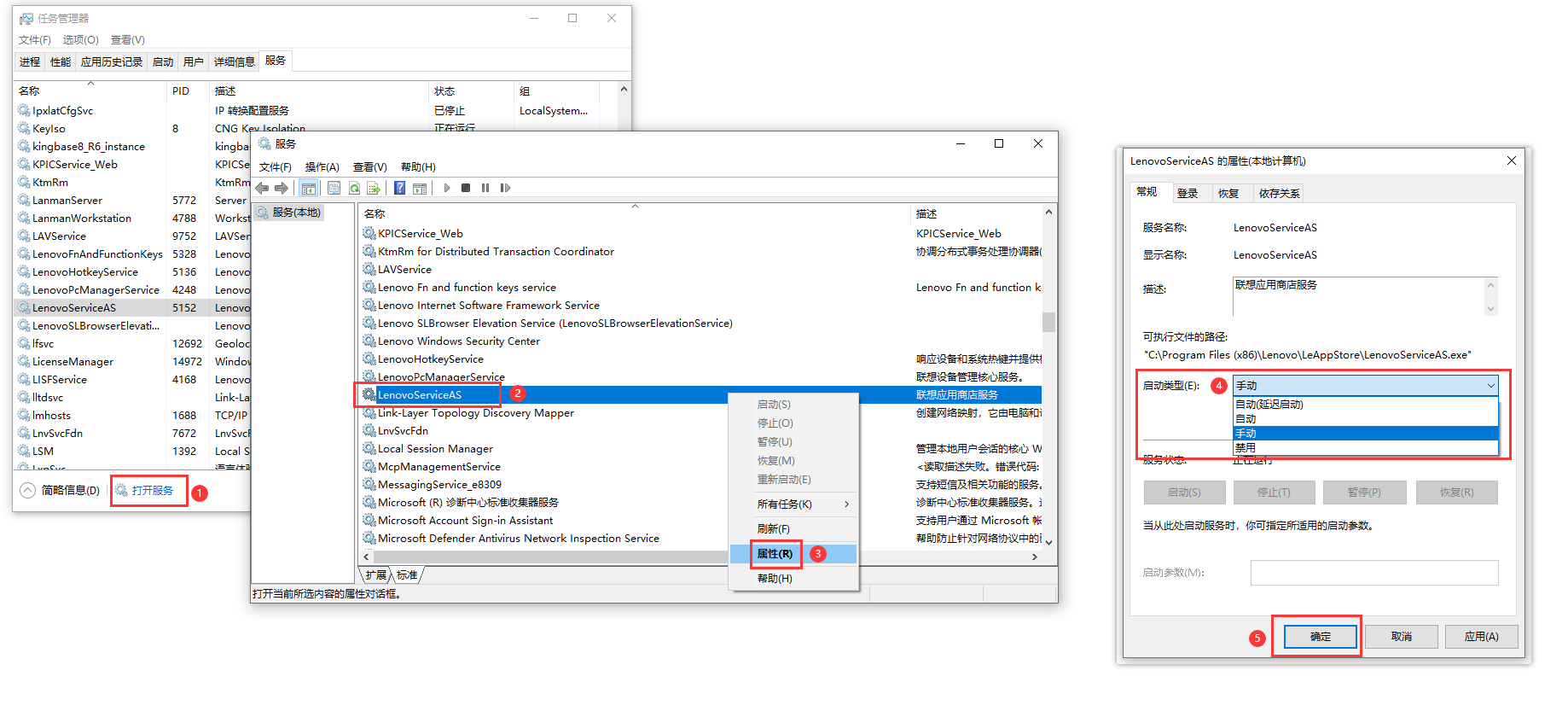Click the gear icon beside IpxlatCfgSvc in Task Manager
Image resolution: width=1568 pixels, height=723 pixels.
pyautogui.click(x=24, y=110)
